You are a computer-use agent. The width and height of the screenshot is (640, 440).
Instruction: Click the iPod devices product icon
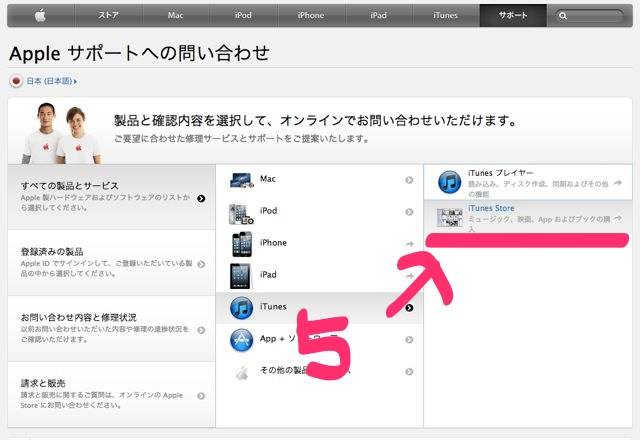click(241, 213)
